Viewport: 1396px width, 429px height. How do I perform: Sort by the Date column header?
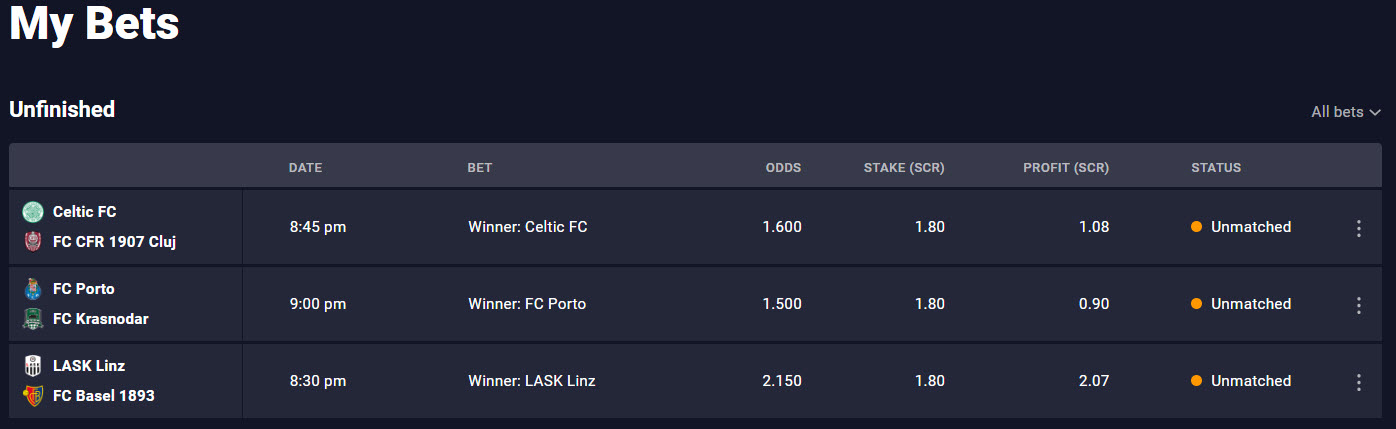click(305, 168)
